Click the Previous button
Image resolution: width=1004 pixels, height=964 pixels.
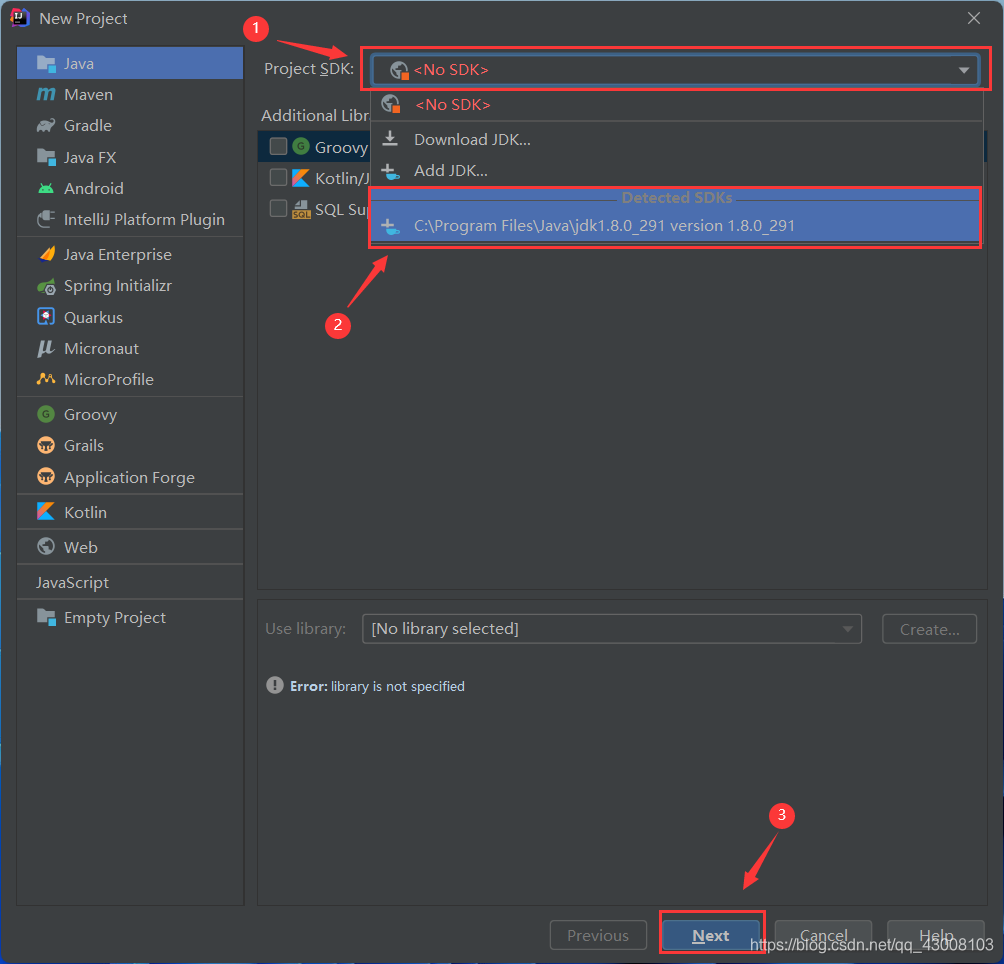click(x=598, y=935)
